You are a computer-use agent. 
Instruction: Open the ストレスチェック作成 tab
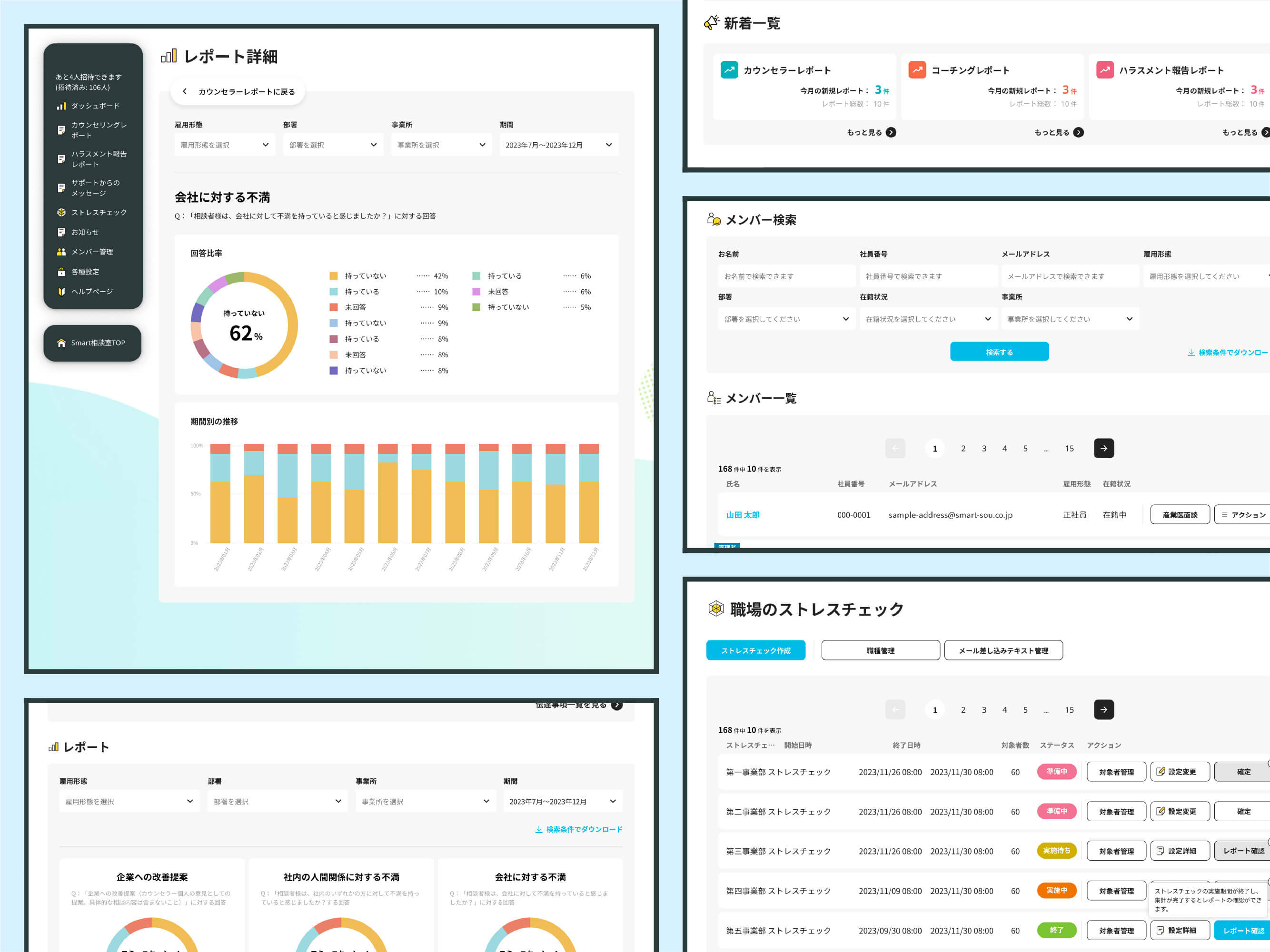[755, 650]
